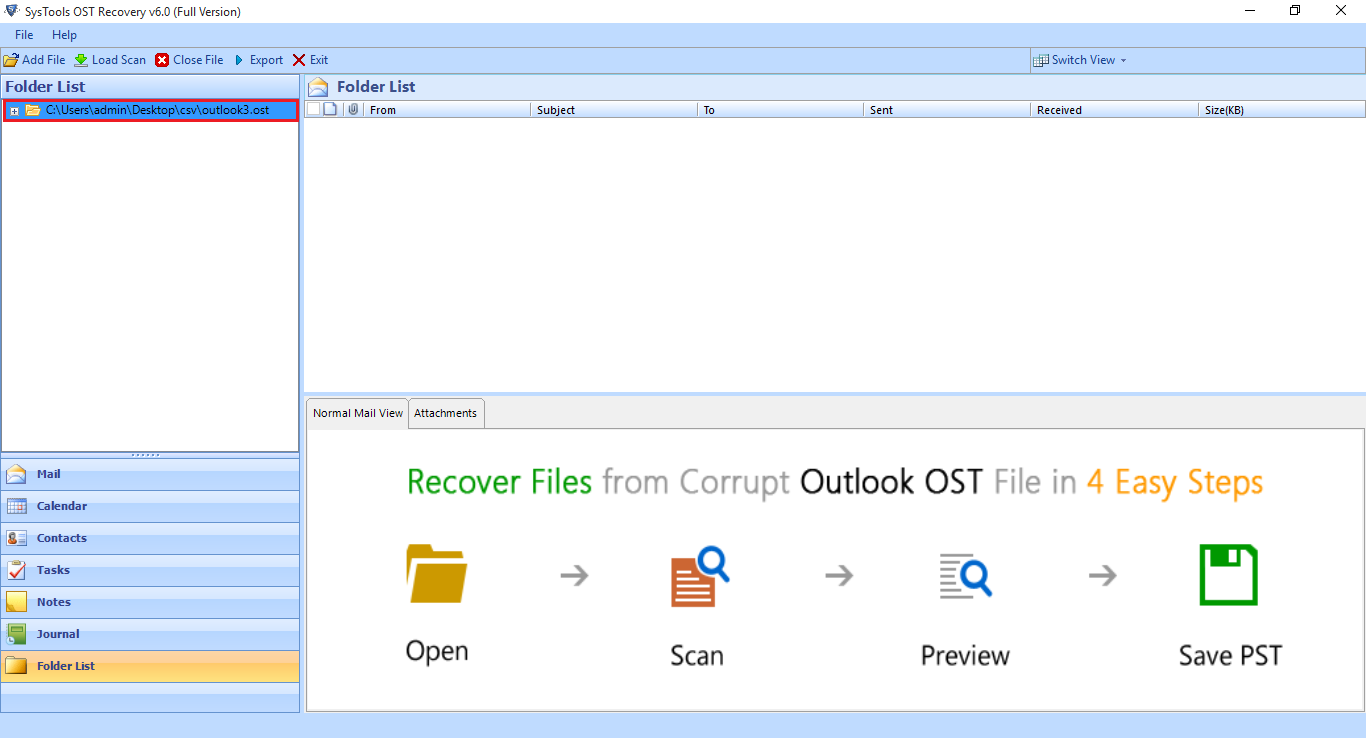
Task: Click the highlighted Folder List navigation label
Action: pyautogui.click(x=66, y=666)
